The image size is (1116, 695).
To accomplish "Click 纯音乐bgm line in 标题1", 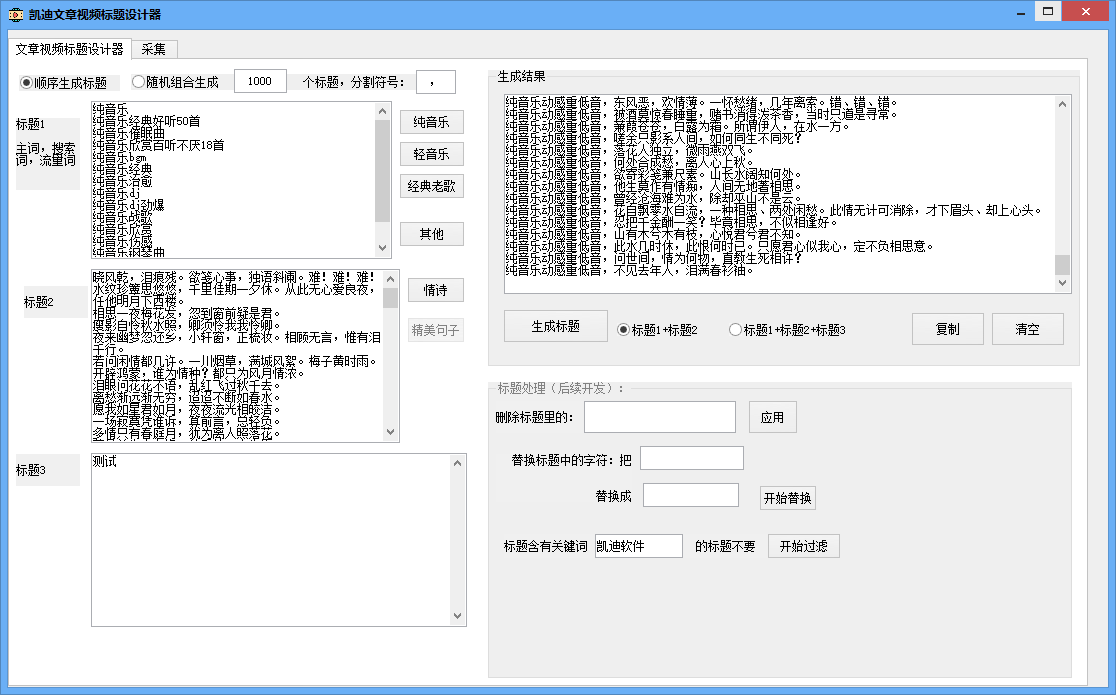I will click(x=120, y=158).
